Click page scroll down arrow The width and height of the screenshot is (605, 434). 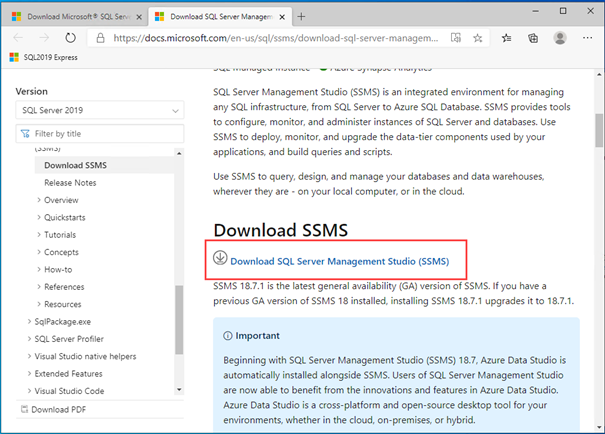[x=599, y=427]
